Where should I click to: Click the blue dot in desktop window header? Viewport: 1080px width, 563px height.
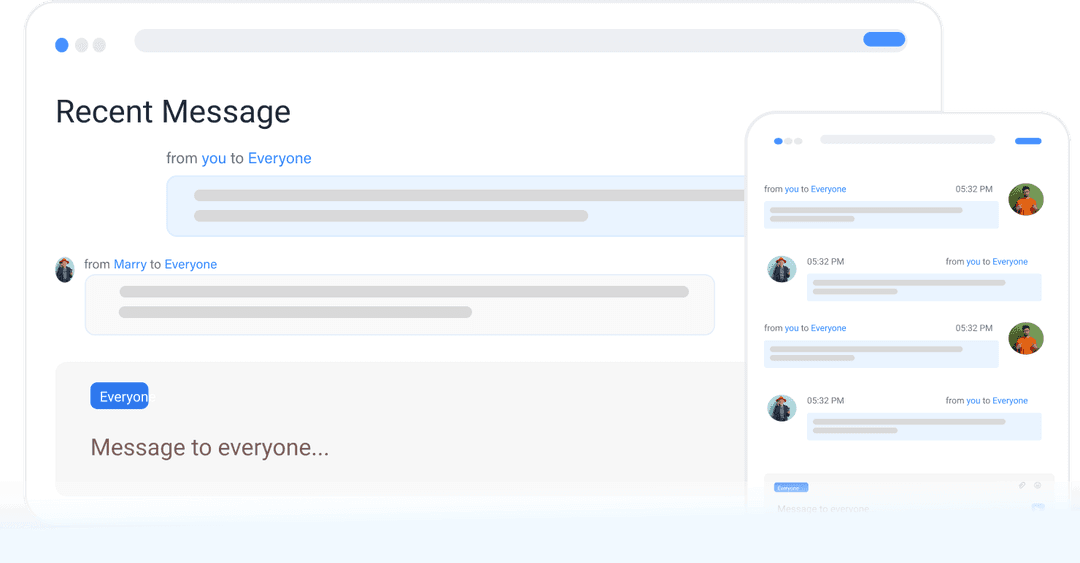(62, 45)
